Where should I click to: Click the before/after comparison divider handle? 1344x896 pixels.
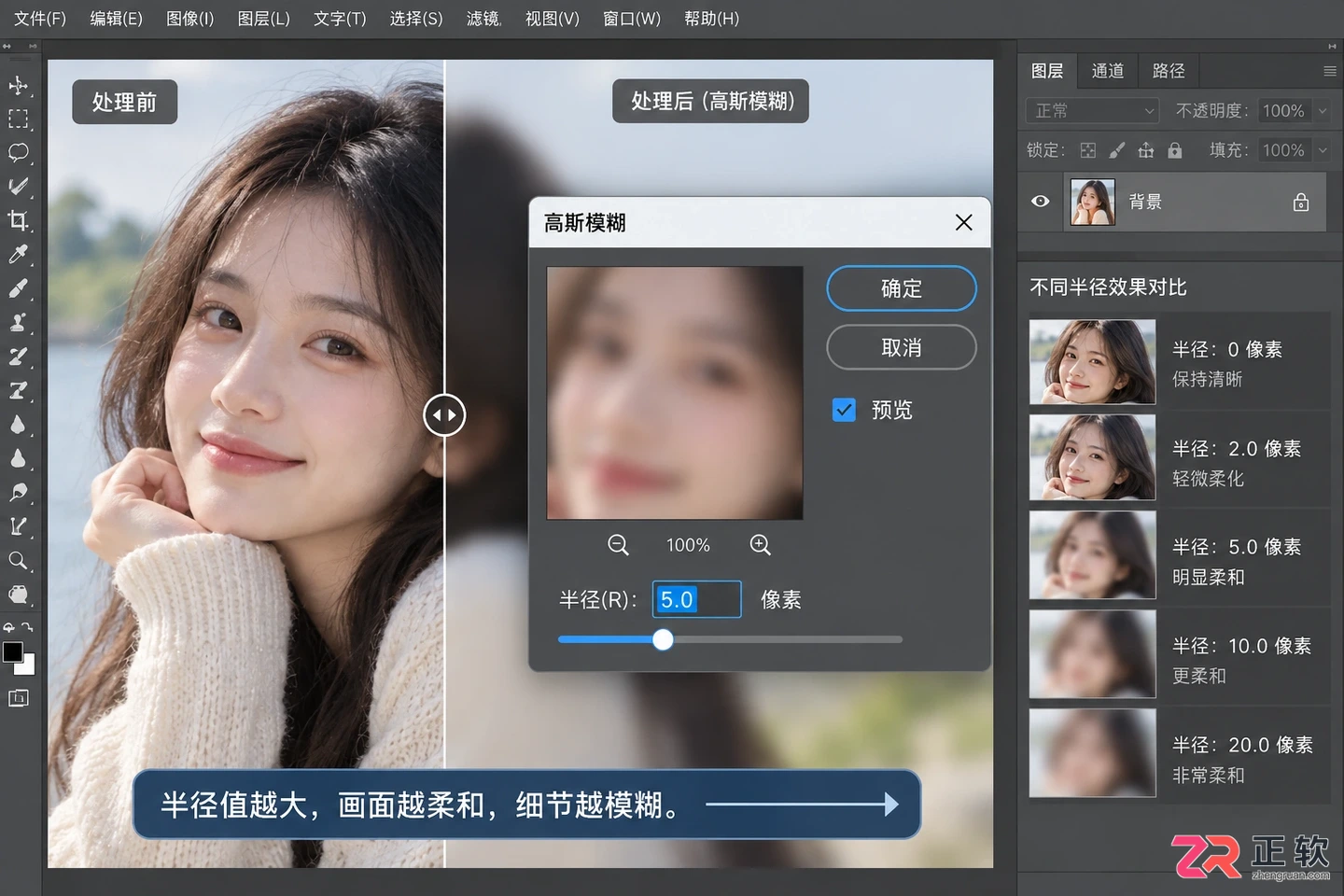pyautogui.click(x=444, y=415)
